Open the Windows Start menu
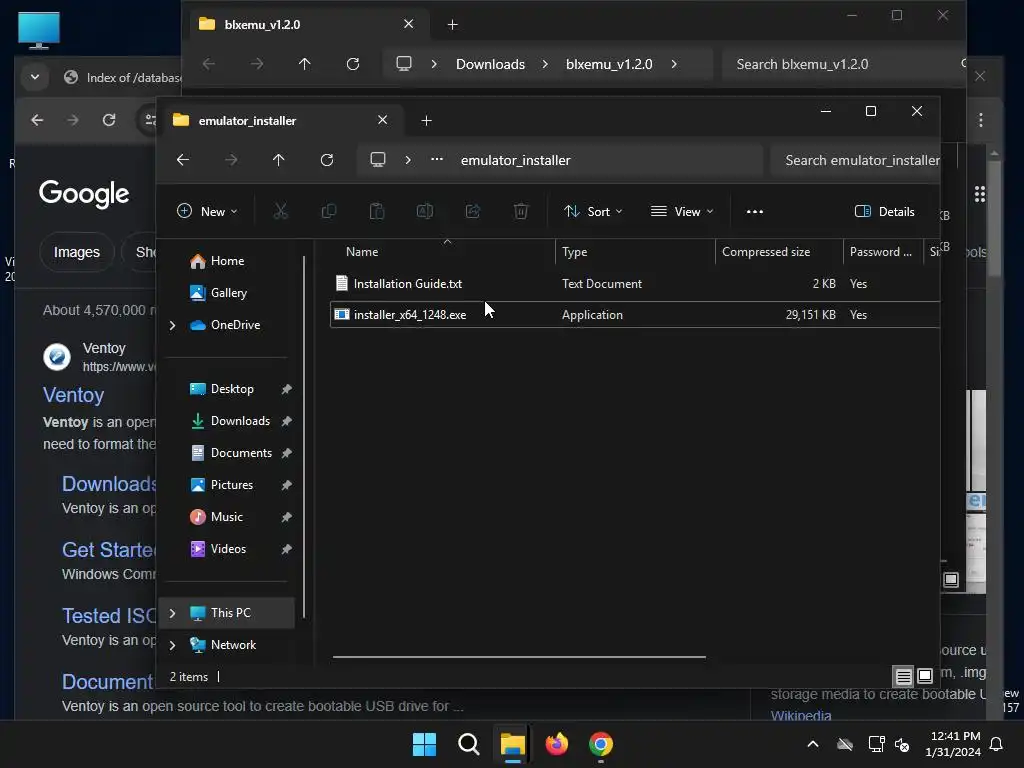Viewport: 1024px width, 768px height. 424,744
